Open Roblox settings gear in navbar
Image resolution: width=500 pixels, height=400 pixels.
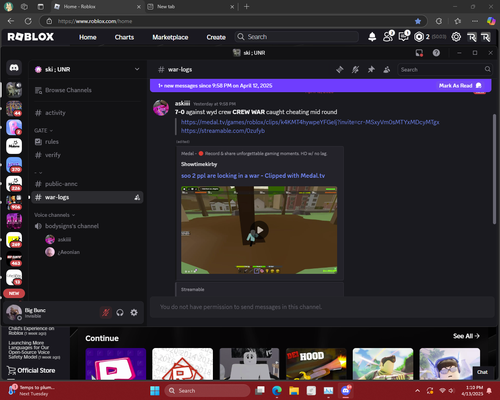pyautogui.click(x=456, y=37)
